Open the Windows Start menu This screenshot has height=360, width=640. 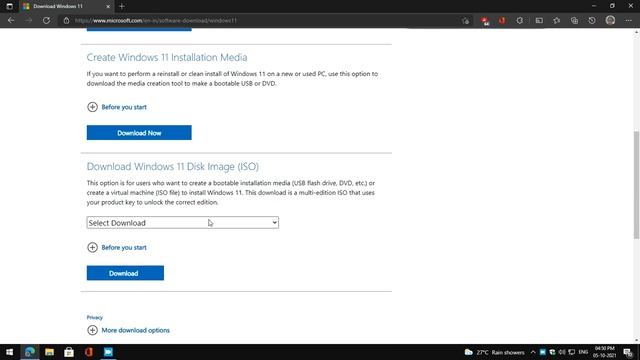click(x=9, y=352)
